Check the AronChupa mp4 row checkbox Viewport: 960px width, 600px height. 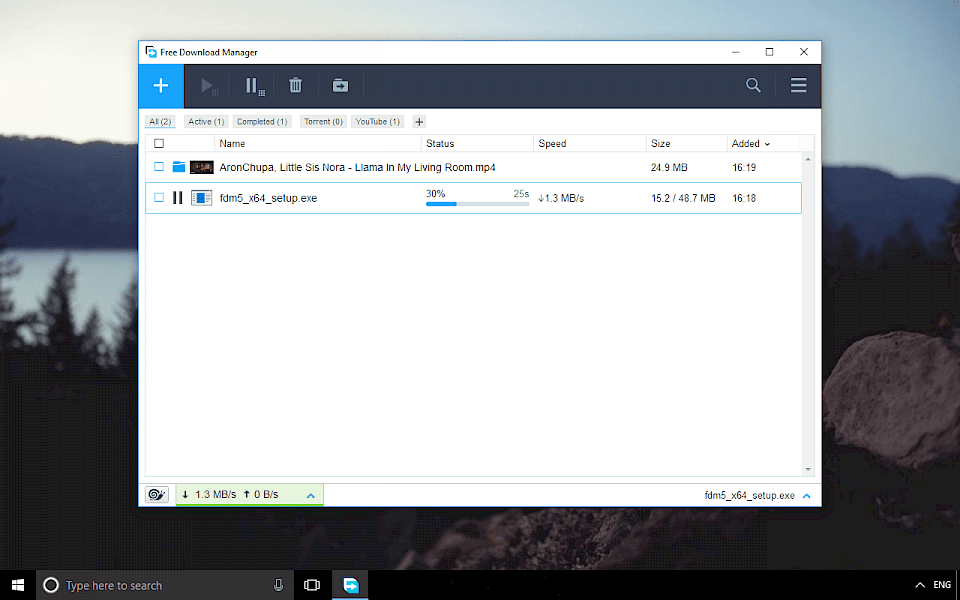click(x=159, y=167)
